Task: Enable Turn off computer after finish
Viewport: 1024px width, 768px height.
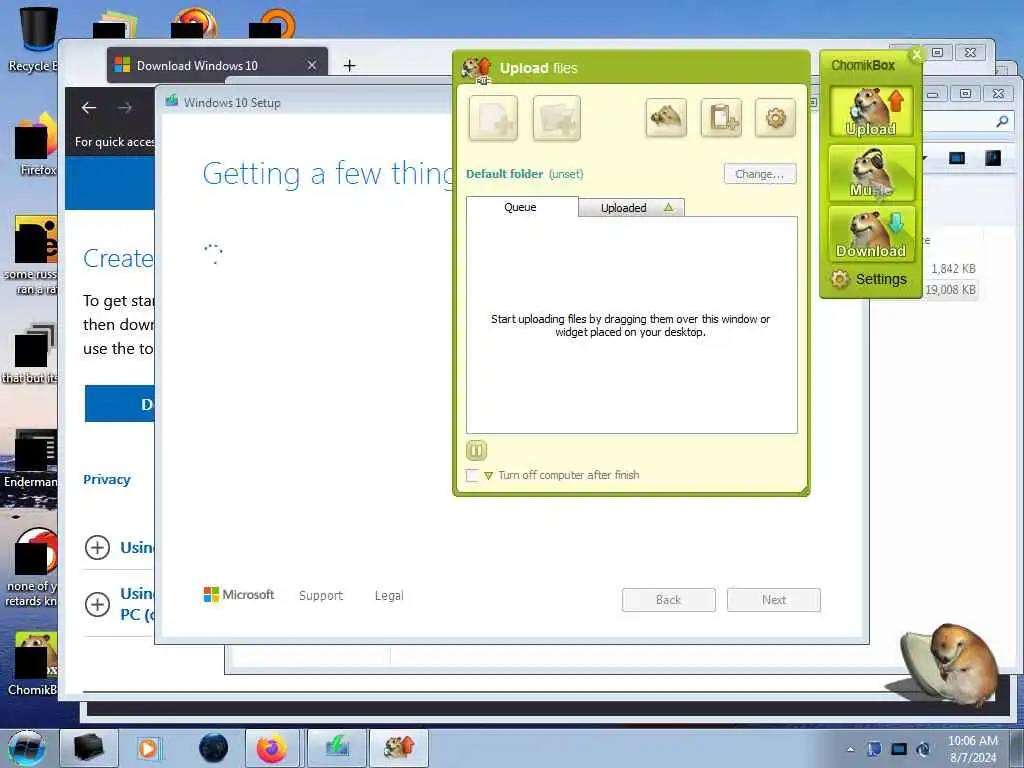Action: click(472, 475)
